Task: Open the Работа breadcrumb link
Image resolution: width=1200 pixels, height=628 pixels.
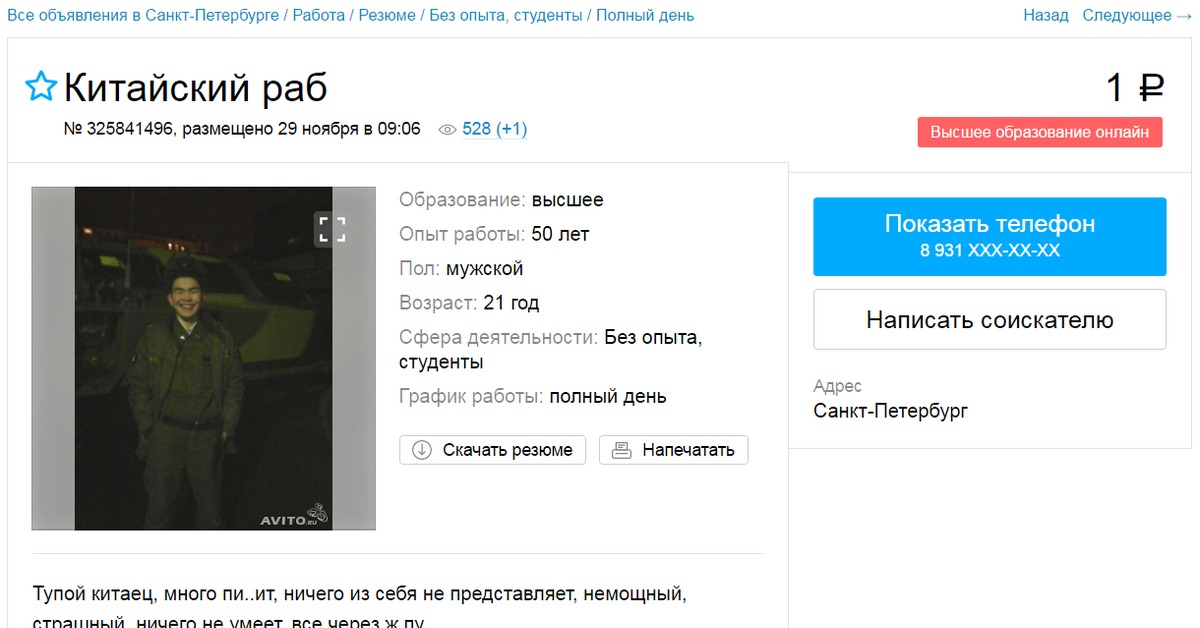Action: 319,15
